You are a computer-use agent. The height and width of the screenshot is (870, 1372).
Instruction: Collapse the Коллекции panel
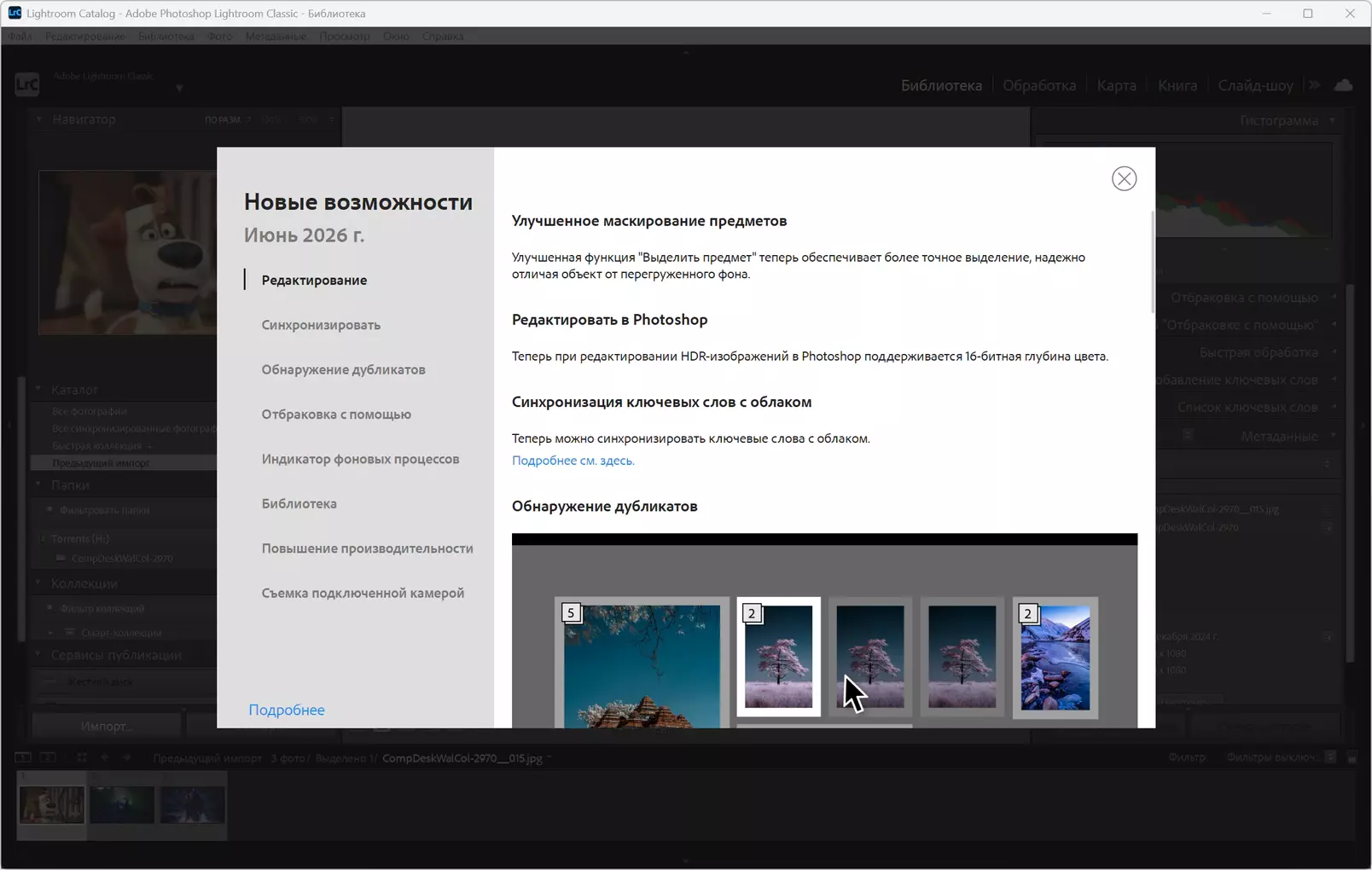click(38, 583)
